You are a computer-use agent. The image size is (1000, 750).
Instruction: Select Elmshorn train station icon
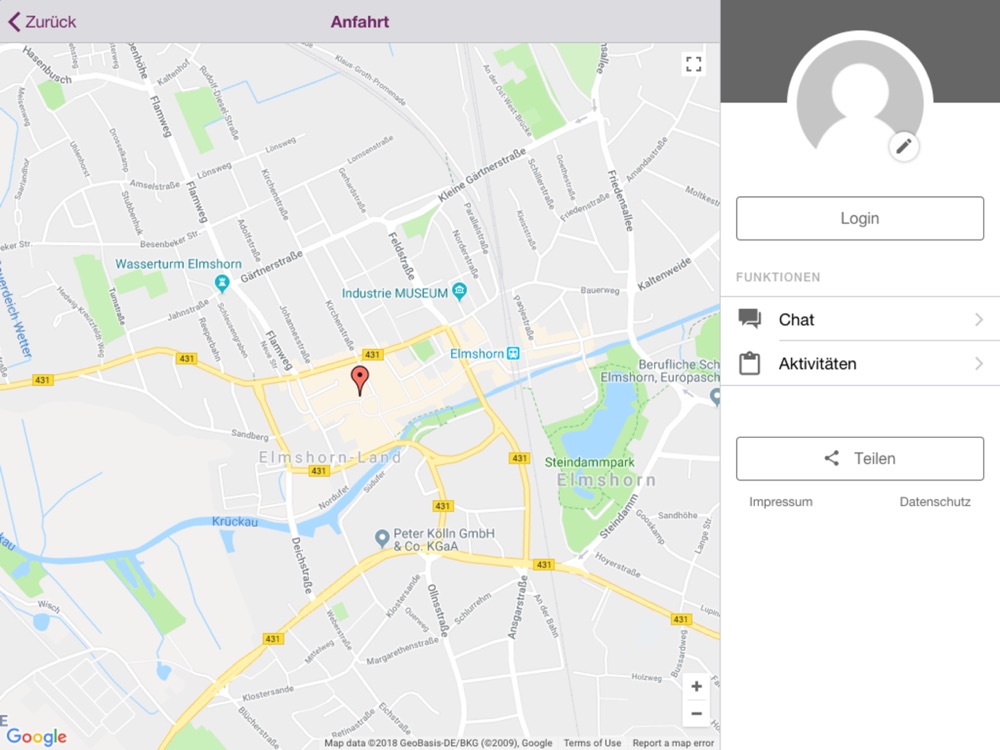point(513,353)
